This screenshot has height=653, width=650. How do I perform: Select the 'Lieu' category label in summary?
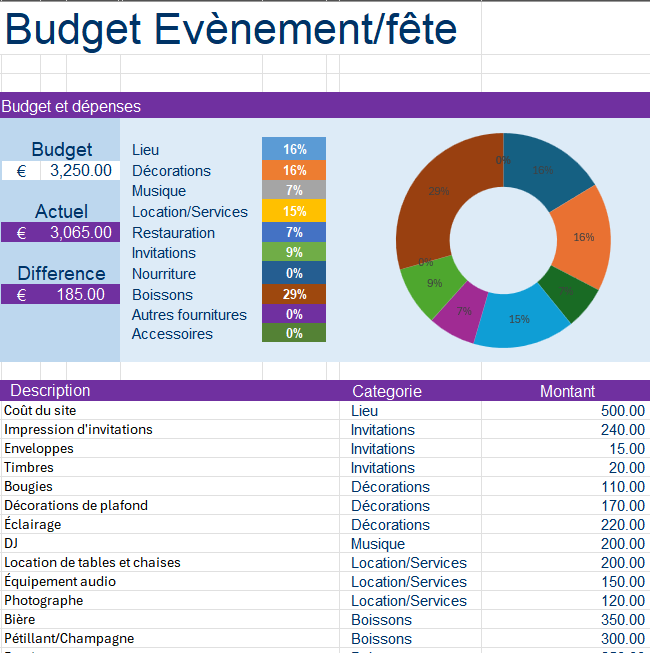[145, 150]
